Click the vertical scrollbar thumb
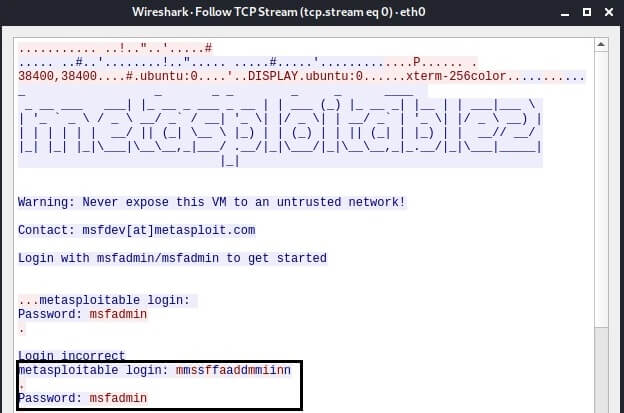This screenshot has height=413, width=624. (601, 189)
